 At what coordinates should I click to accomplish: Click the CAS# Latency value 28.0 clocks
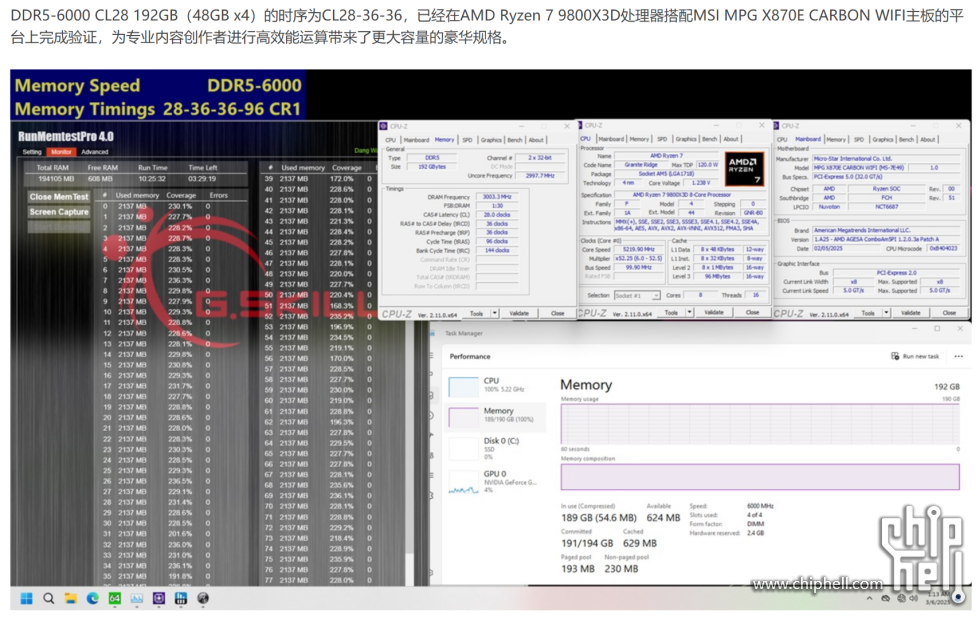click(x=496, y=215)
